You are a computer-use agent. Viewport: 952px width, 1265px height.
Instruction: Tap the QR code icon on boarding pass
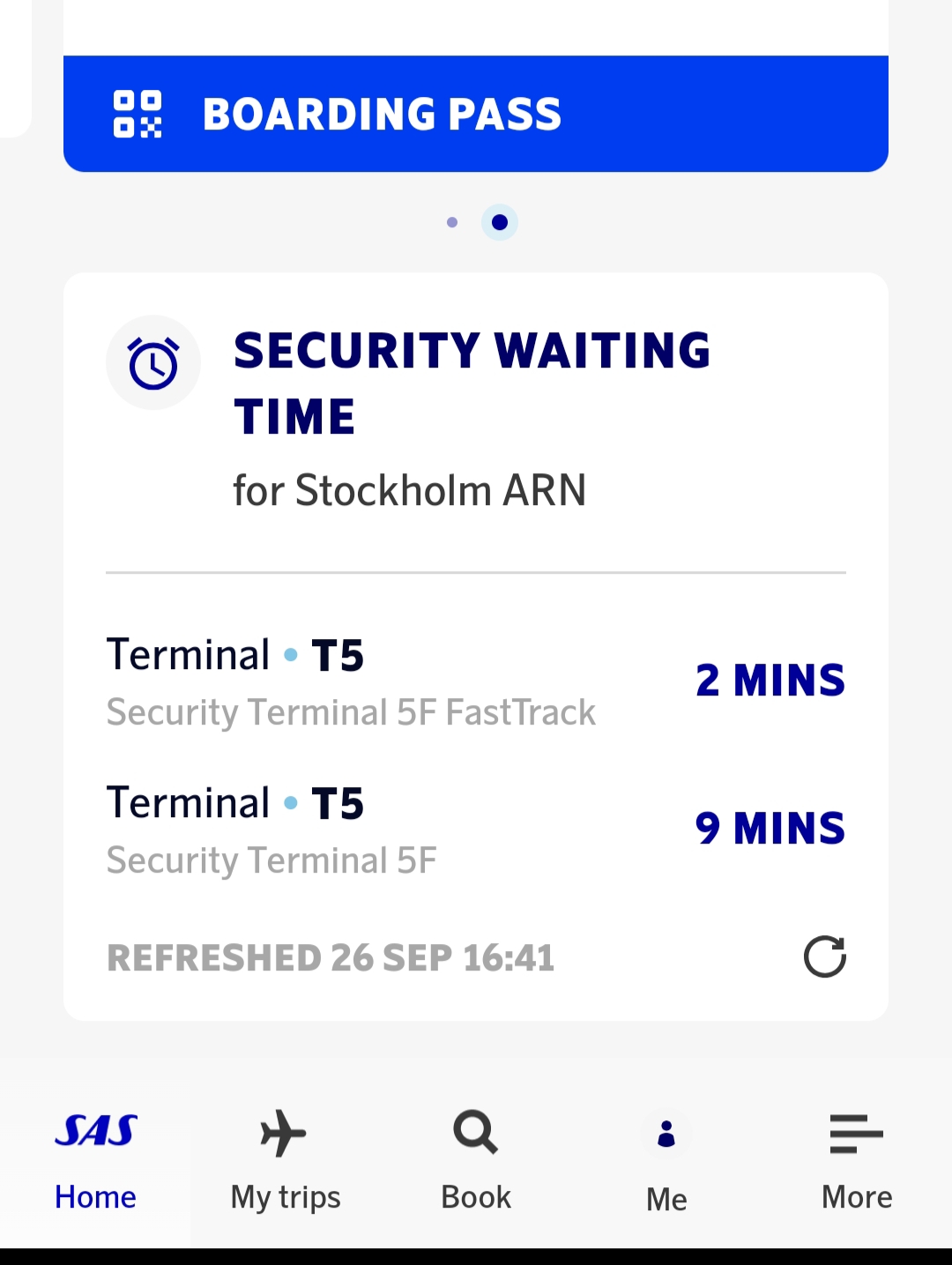tap(138, 115)
